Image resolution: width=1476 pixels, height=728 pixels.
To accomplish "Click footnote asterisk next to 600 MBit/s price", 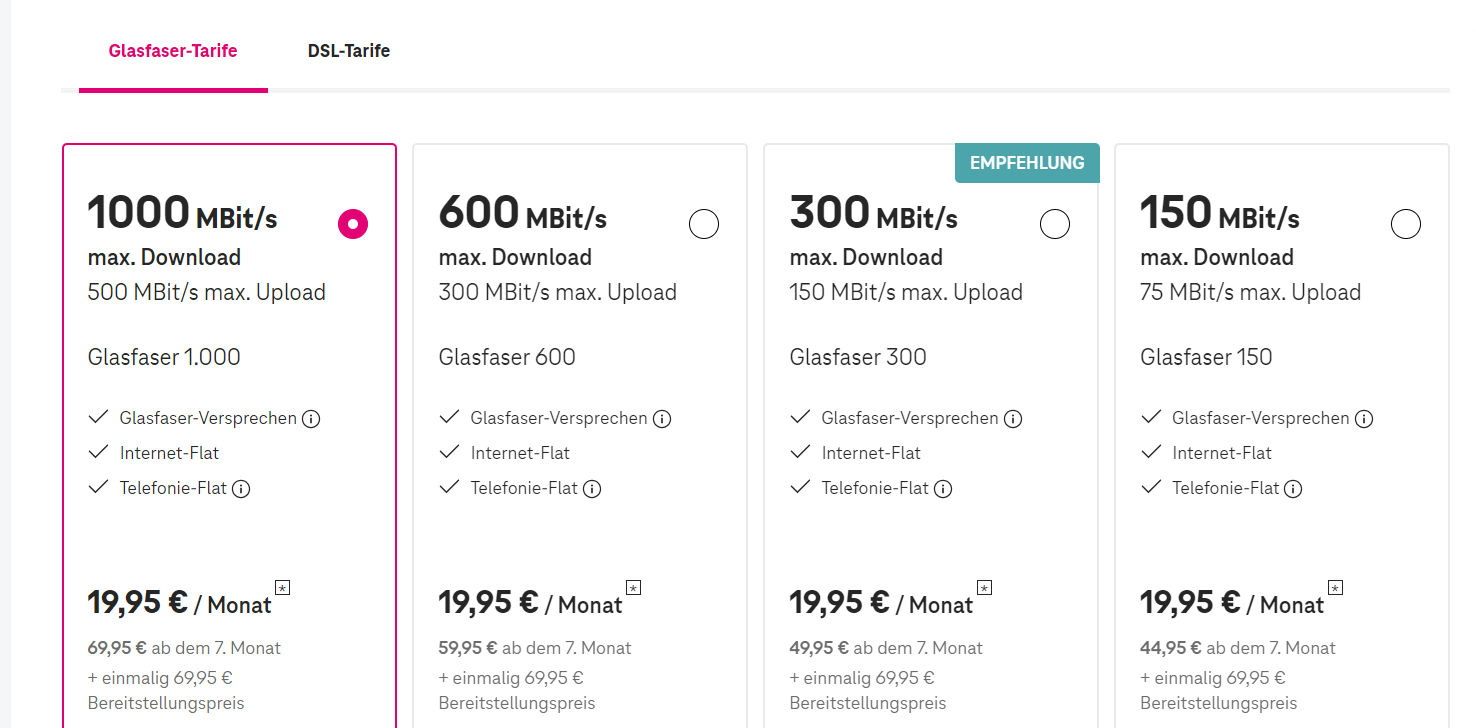I will pos(634,587).
